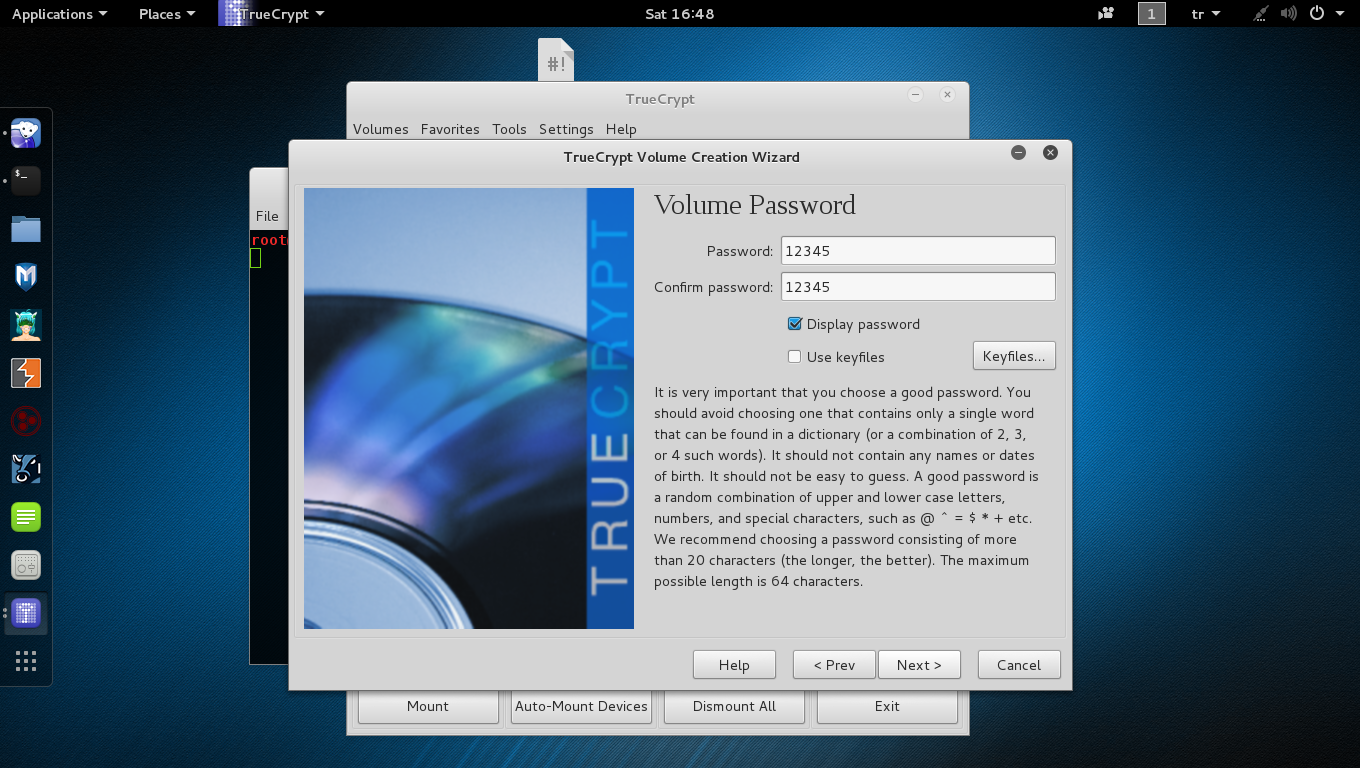Go back with the < Prev button

834,665
